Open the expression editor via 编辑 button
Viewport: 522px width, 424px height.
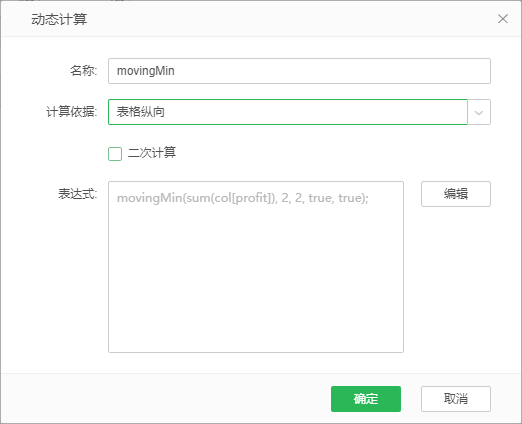(456, 194)
